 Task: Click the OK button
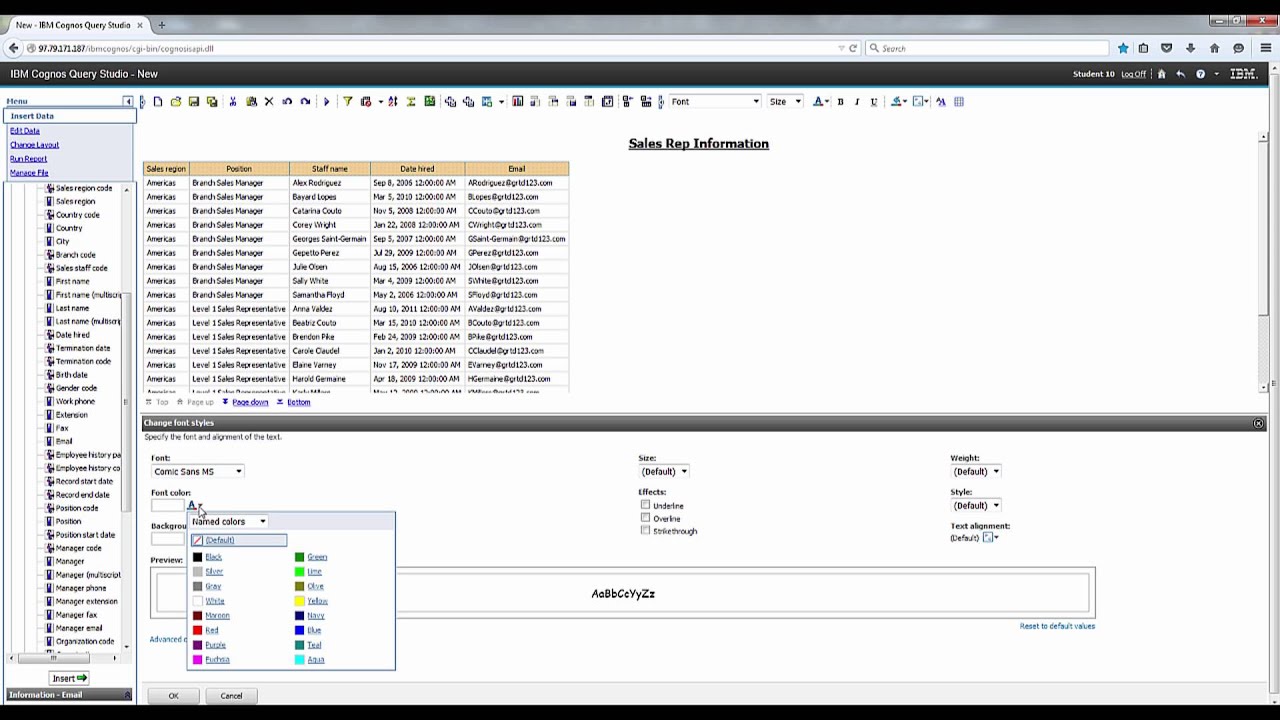coord(173,696)
